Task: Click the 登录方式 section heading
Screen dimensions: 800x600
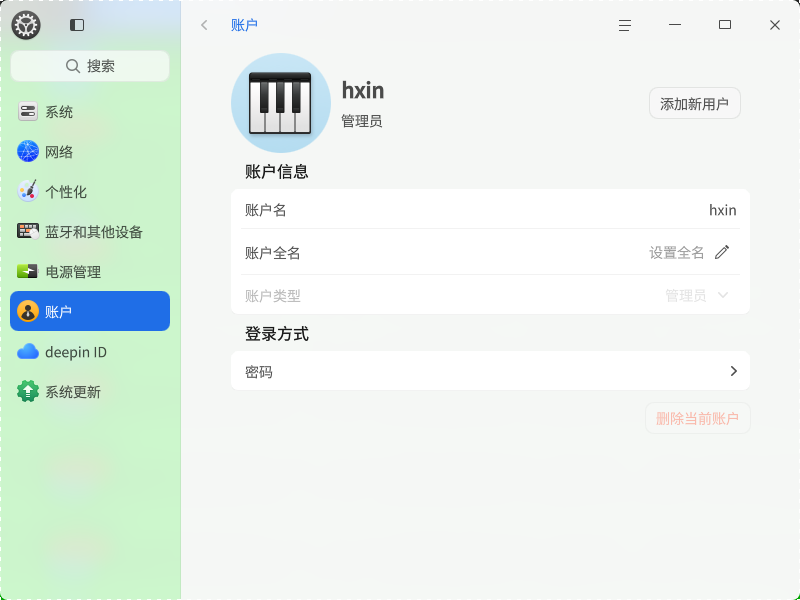Action: tap(277, 334)
